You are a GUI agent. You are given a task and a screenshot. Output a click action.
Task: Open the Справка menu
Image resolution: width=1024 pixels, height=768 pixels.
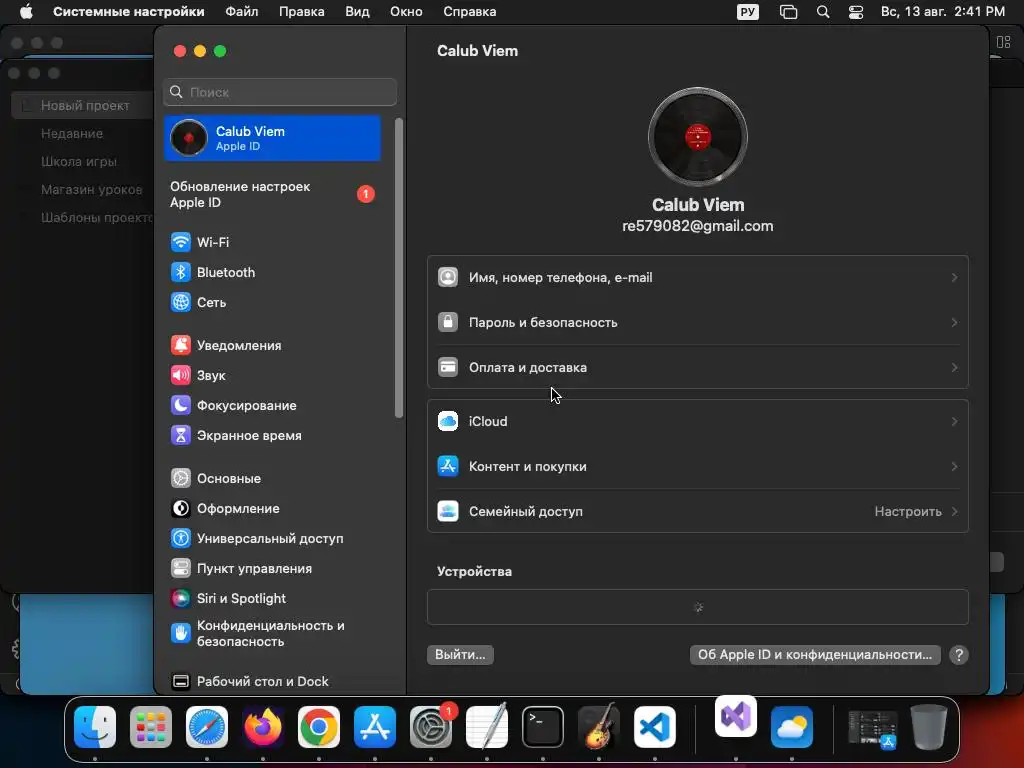470,12
